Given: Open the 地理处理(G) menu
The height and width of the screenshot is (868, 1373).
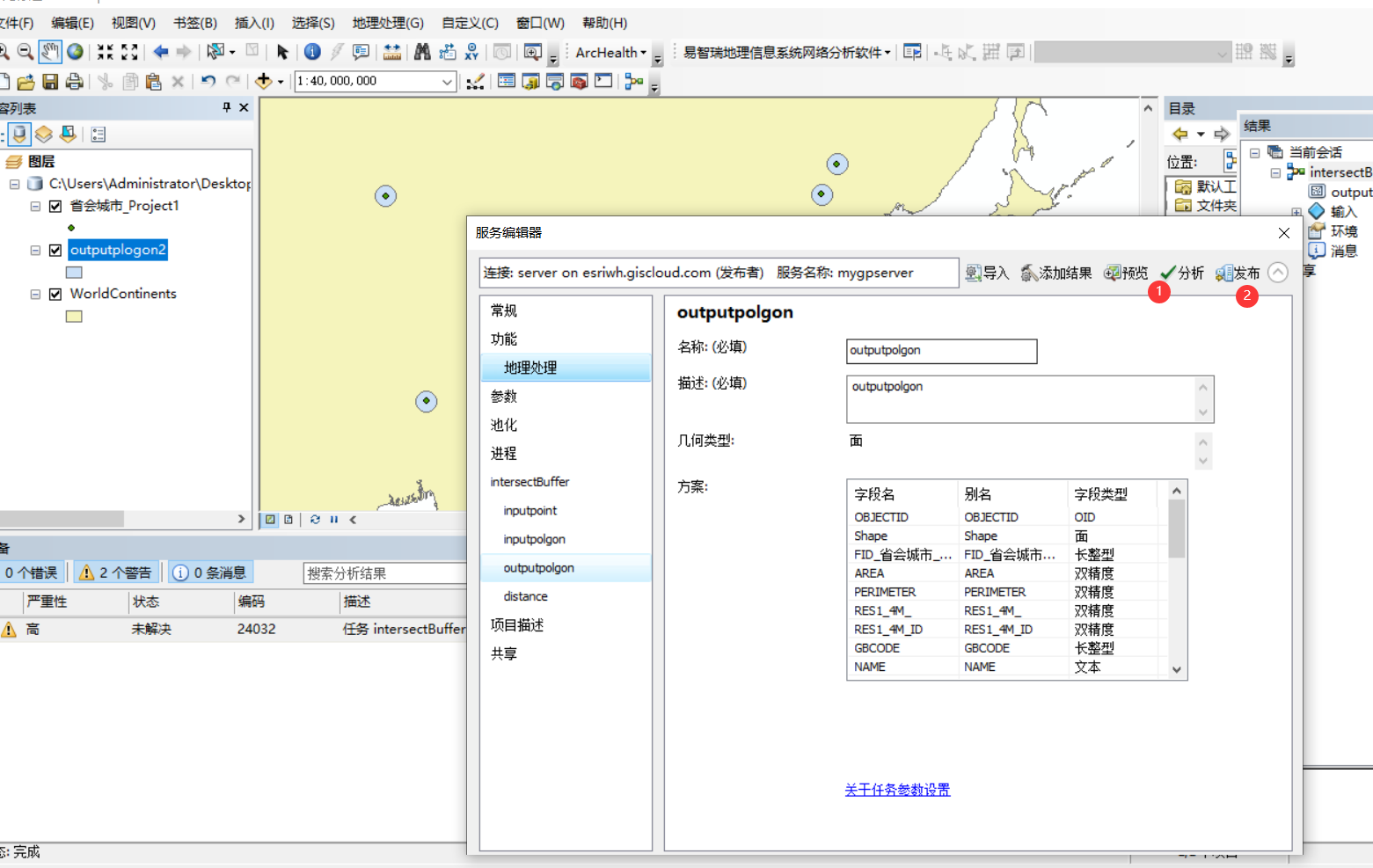Looking at the screenshot, I should pyautogui.click(x=387, y=22).
